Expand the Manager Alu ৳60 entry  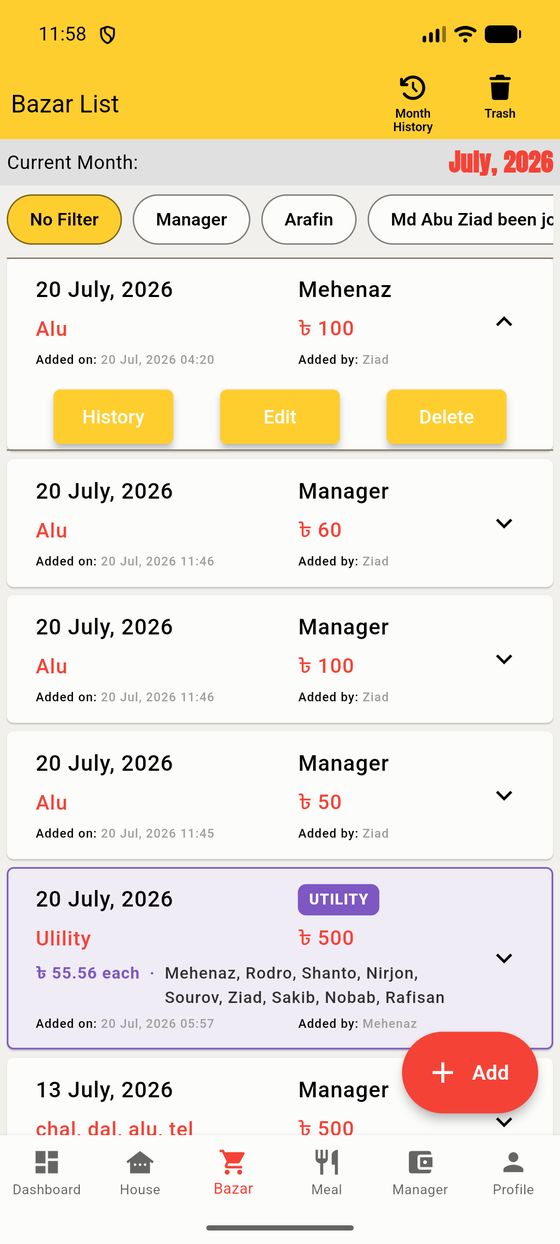(504, 523)
